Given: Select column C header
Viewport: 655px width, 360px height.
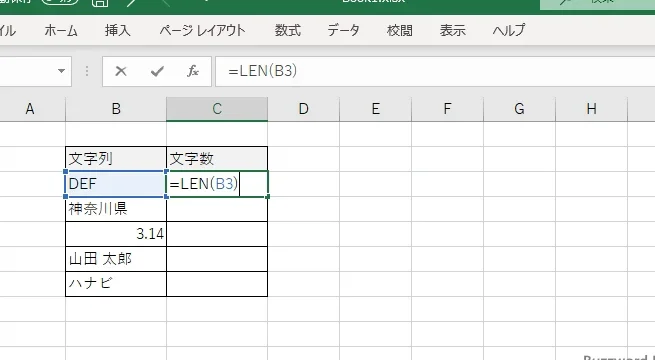Looking at the screenshot, I should click(x=217, y=109).
